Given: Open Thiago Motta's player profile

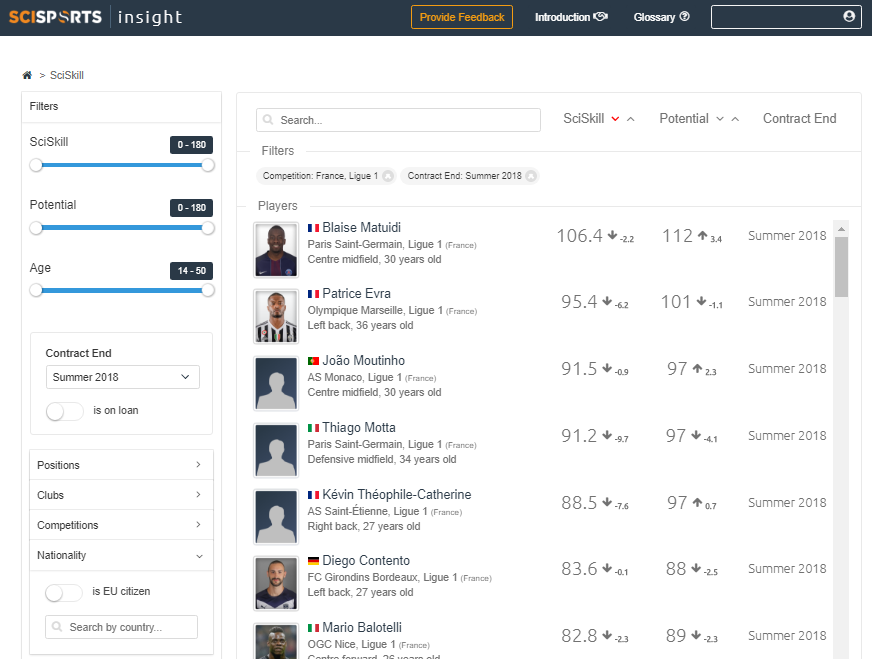Looking at the screenshot, I should coord(359,428).
